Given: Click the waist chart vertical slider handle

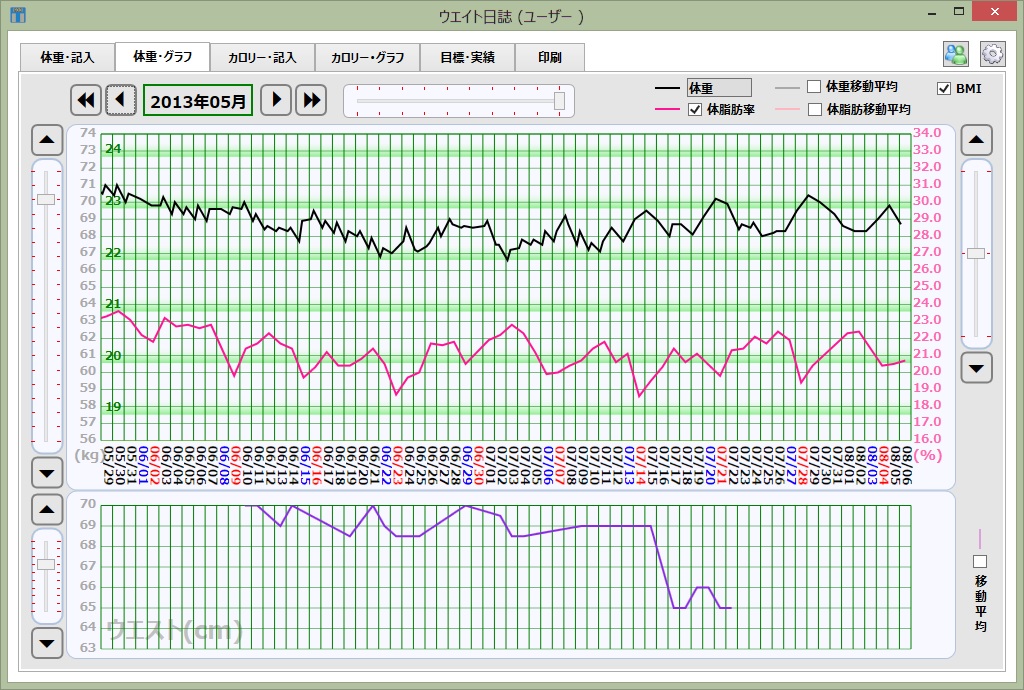Looking at the screenshot, I should pos(46,564).
